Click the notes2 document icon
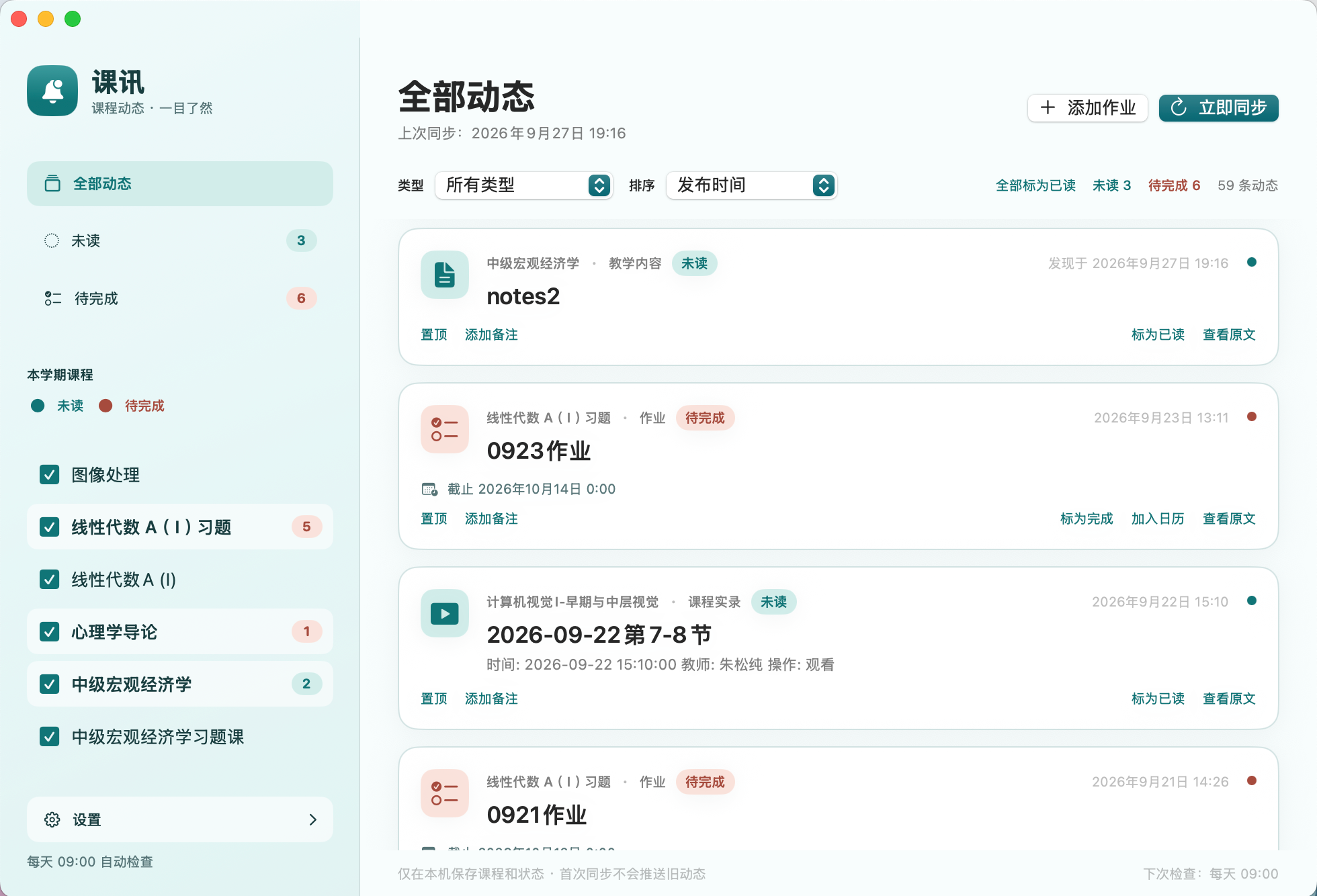 [445, 275]
